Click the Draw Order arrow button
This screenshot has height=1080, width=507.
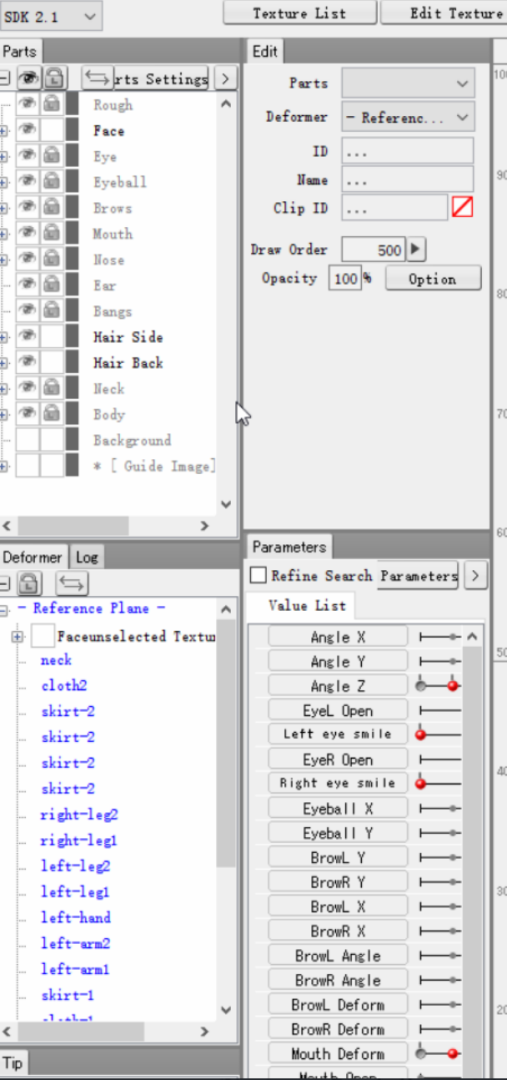[415, 249]
